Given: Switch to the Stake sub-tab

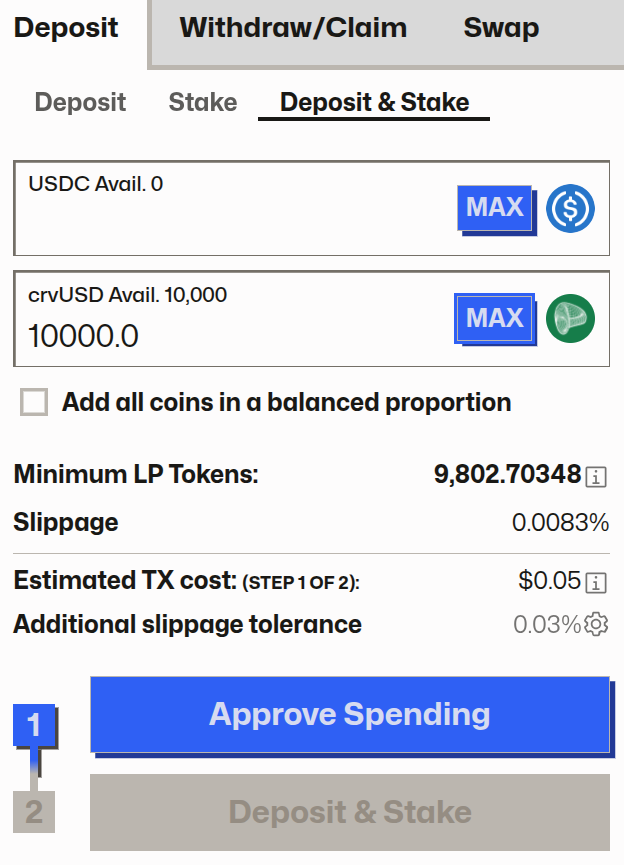Looking at the screenshot, I should pyautogui.click(x=203, y=102).
